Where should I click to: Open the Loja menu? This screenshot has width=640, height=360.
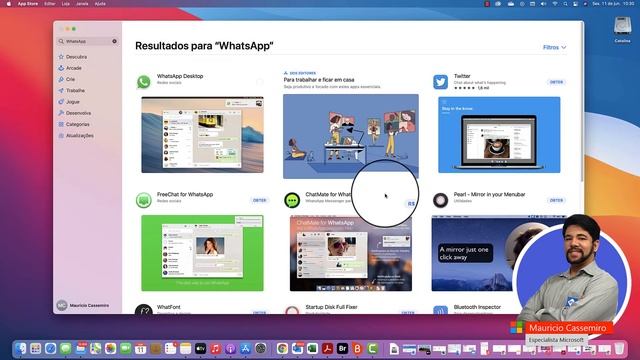pos(65,4)
